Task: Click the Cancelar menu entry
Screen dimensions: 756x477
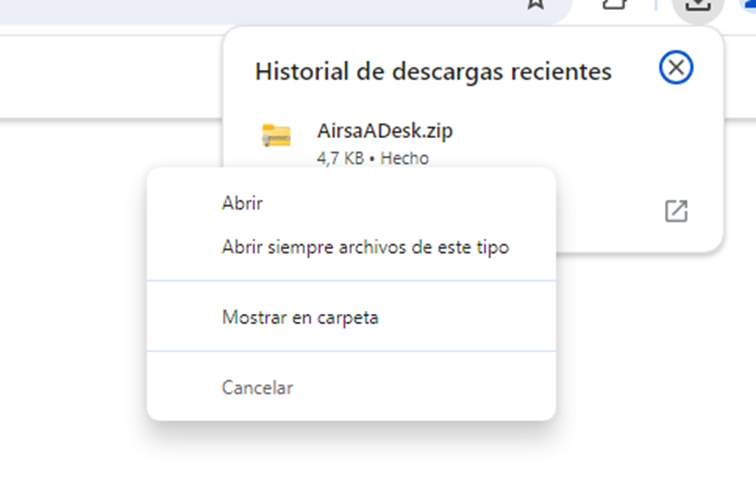Action: 351,388
